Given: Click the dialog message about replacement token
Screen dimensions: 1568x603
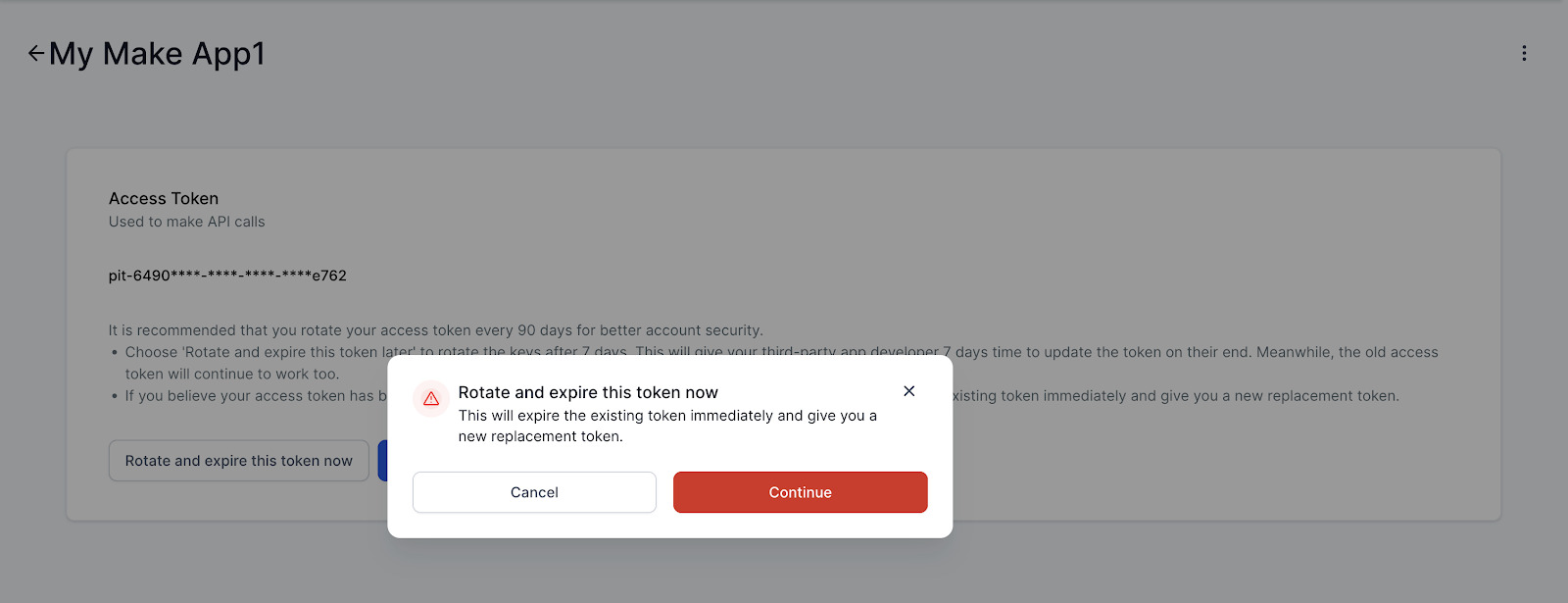Looking at the screenshot, I should tap(667, 426).
